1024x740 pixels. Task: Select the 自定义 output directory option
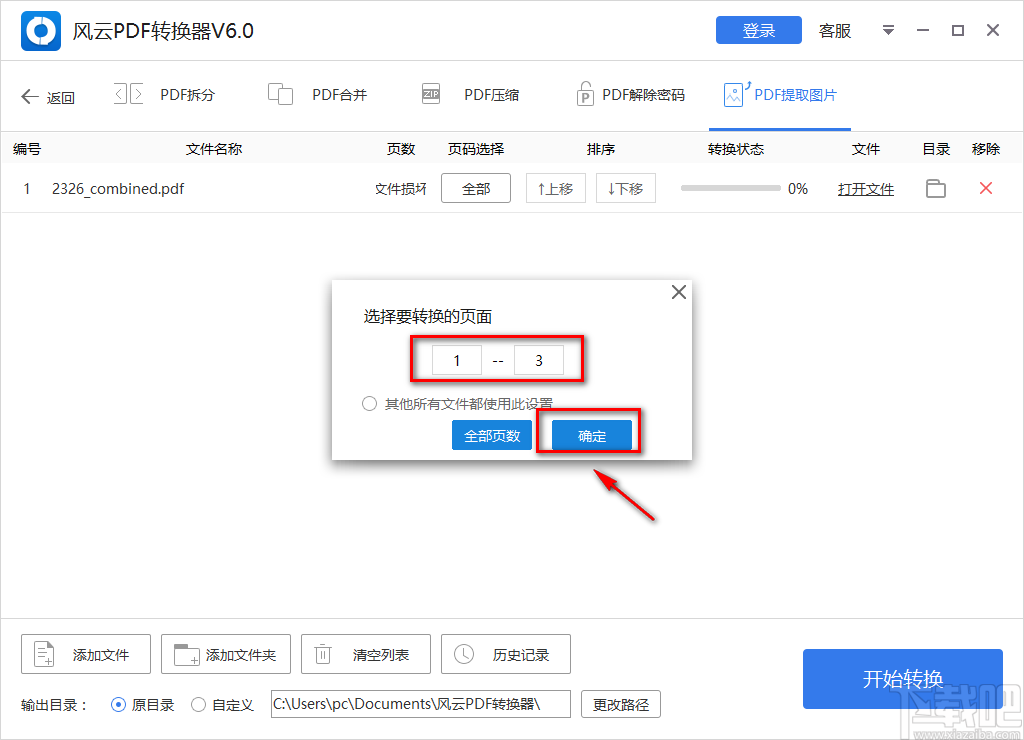[x=198, y=704]
